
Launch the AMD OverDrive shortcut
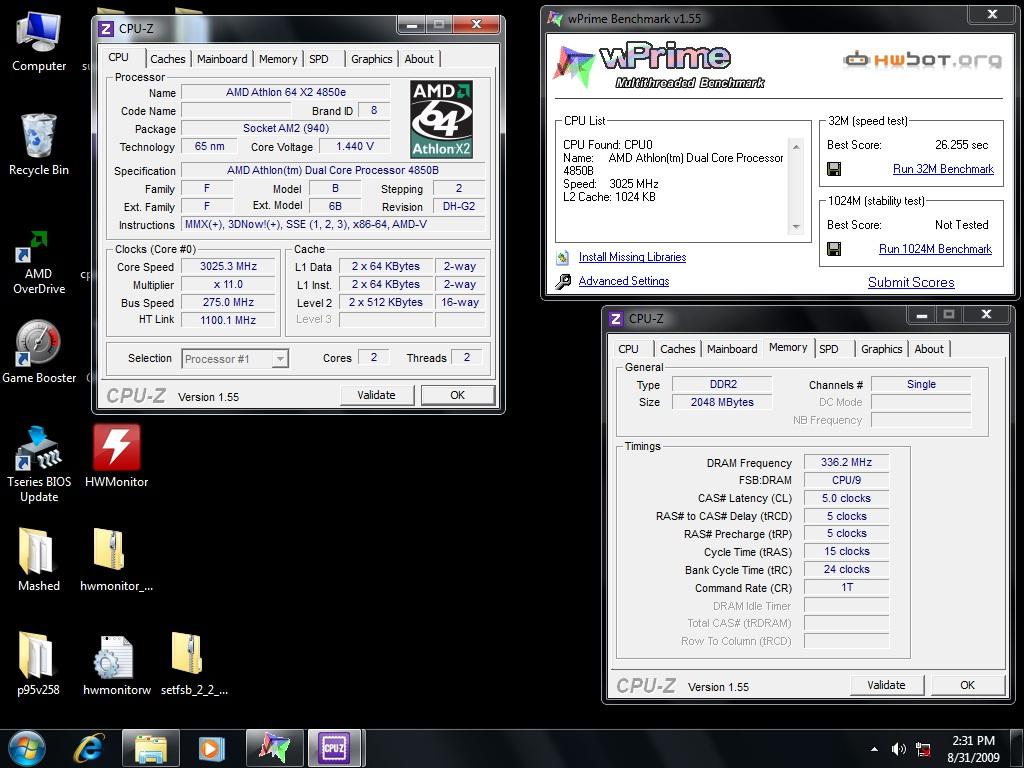(39, 262)
